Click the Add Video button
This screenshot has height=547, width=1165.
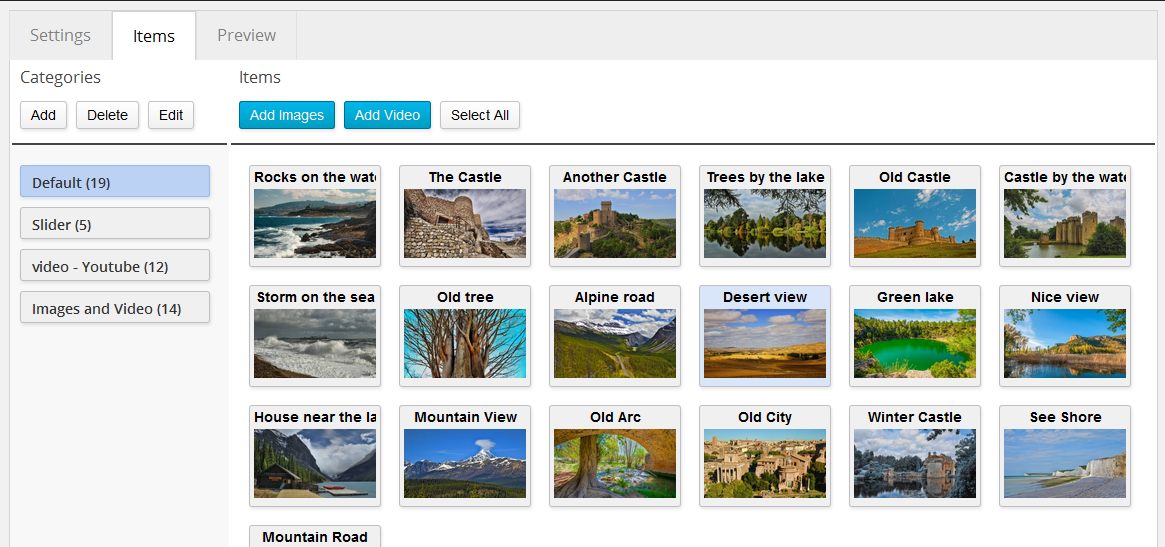(x=387, y=115)
